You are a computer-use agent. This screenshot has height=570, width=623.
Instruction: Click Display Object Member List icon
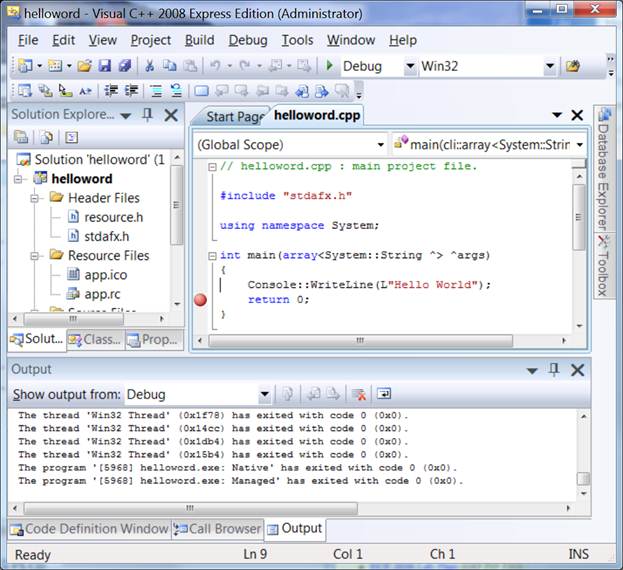coord(25,91)
